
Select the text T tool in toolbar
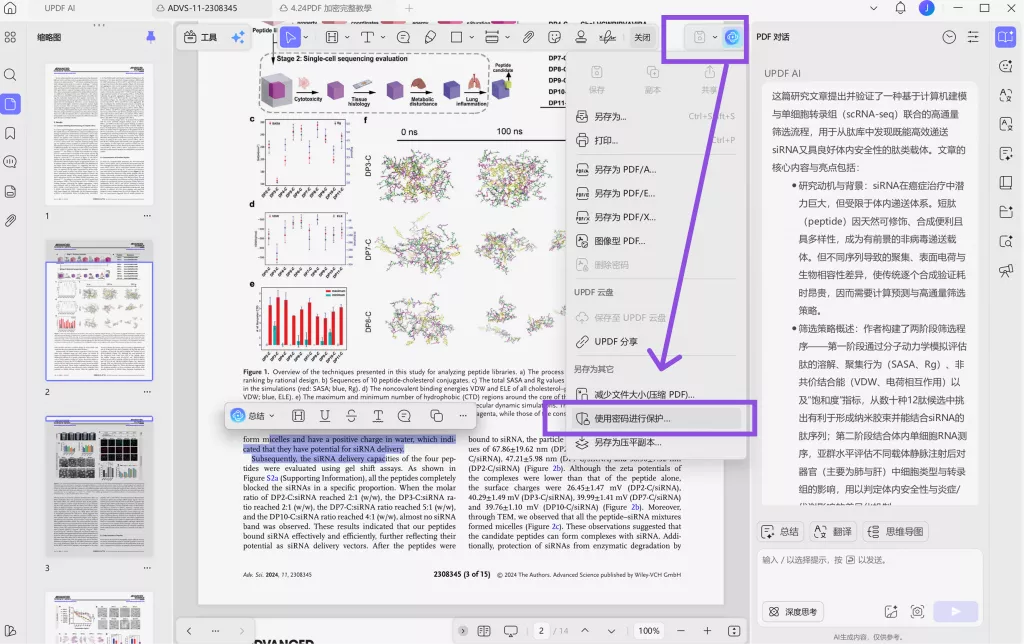tap(368, 37)
